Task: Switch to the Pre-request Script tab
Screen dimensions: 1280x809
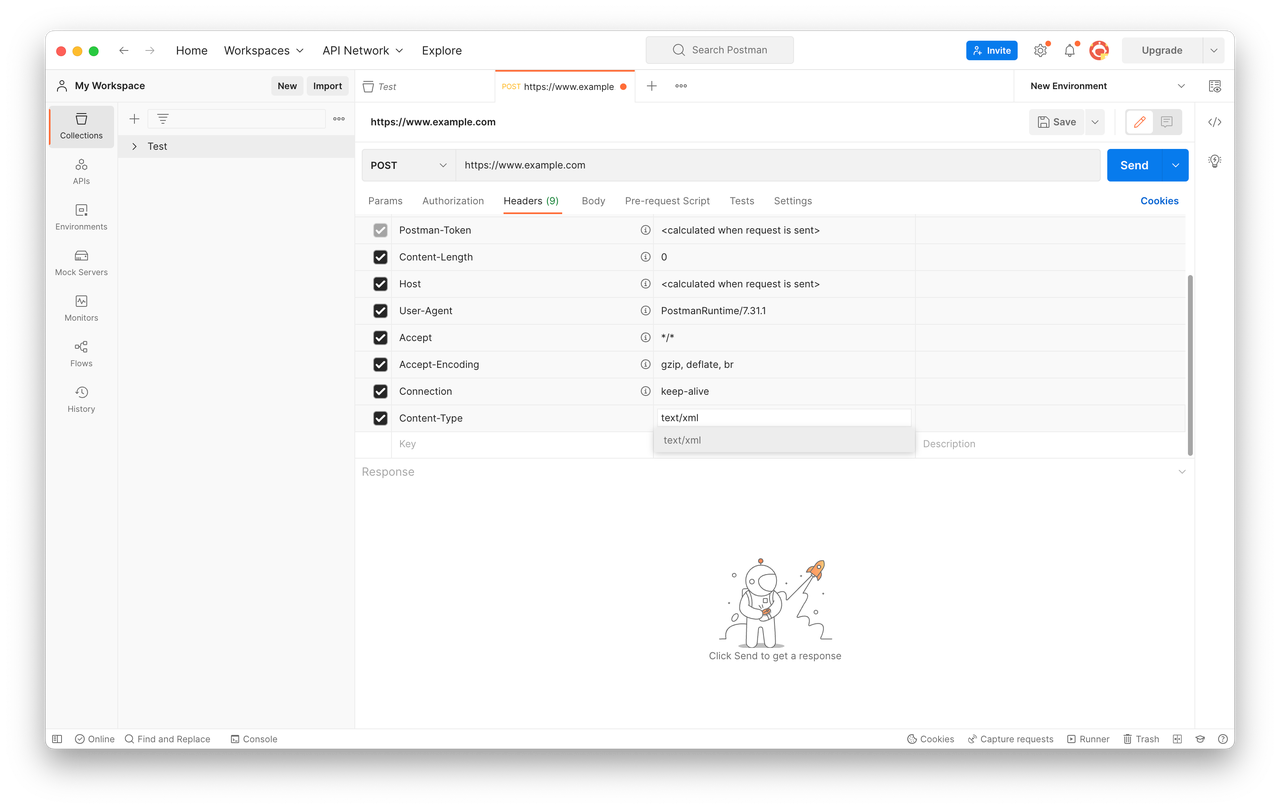Action: 667,201
